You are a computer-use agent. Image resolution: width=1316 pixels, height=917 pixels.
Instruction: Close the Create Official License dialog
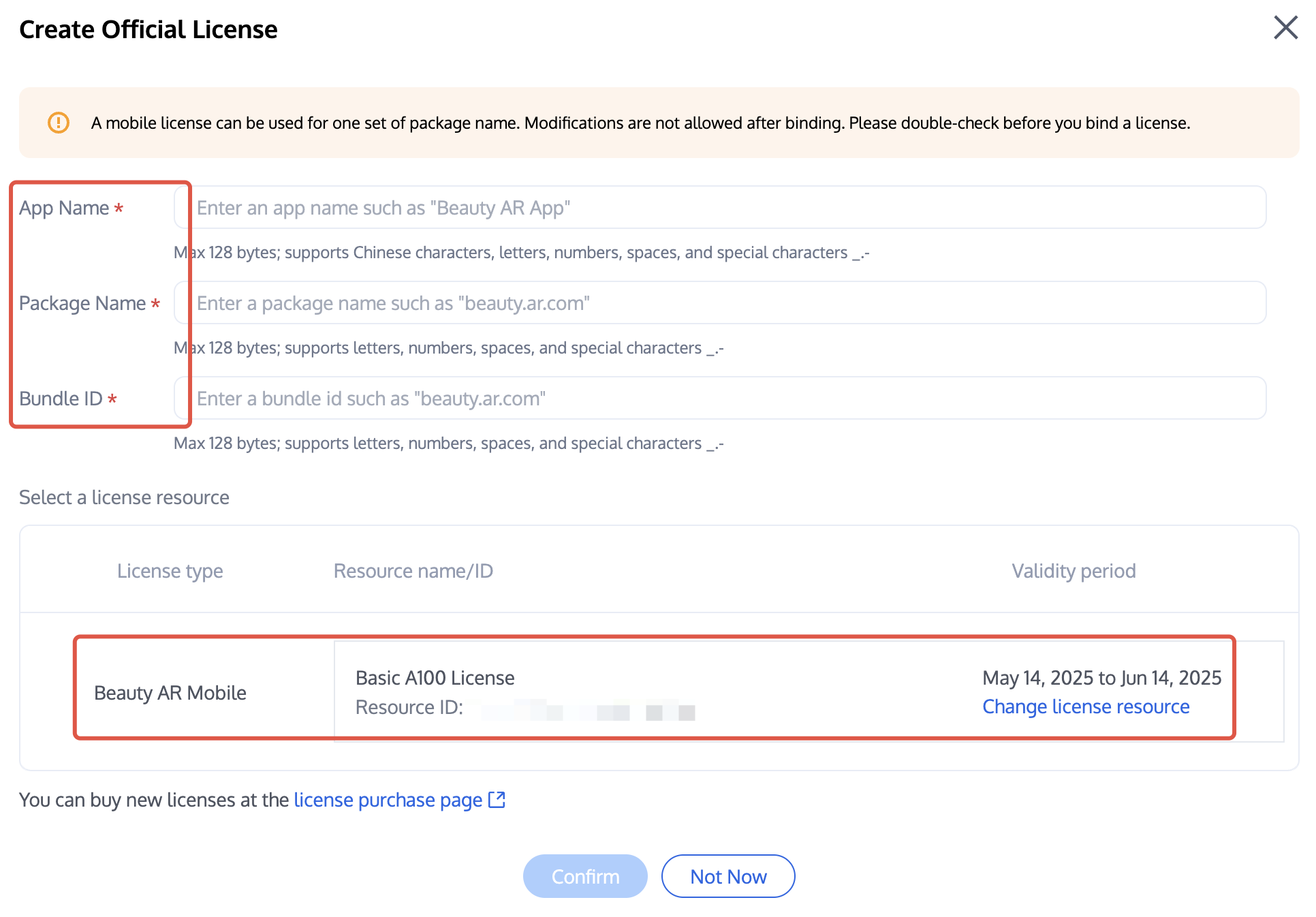(x=1285, y=28)
